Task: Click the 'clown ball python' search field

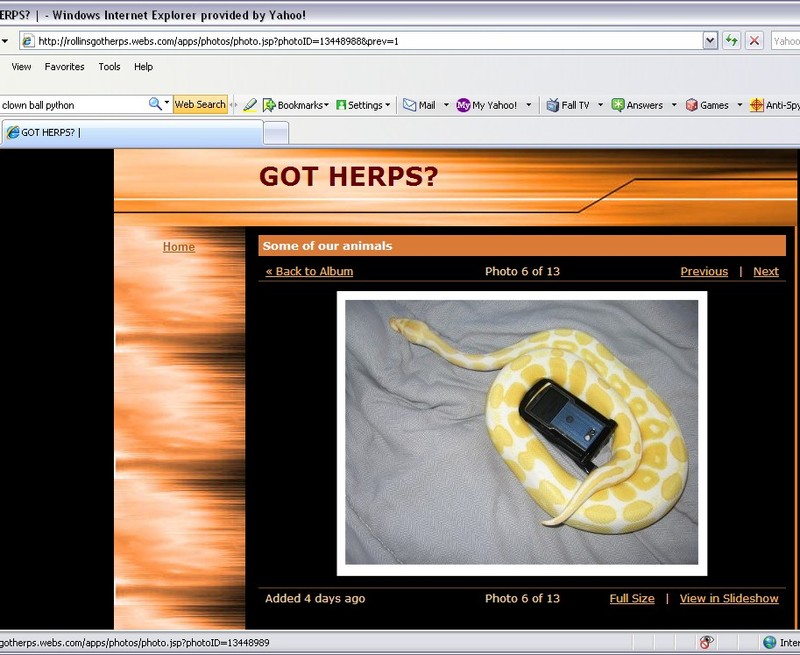Action: 74,105
